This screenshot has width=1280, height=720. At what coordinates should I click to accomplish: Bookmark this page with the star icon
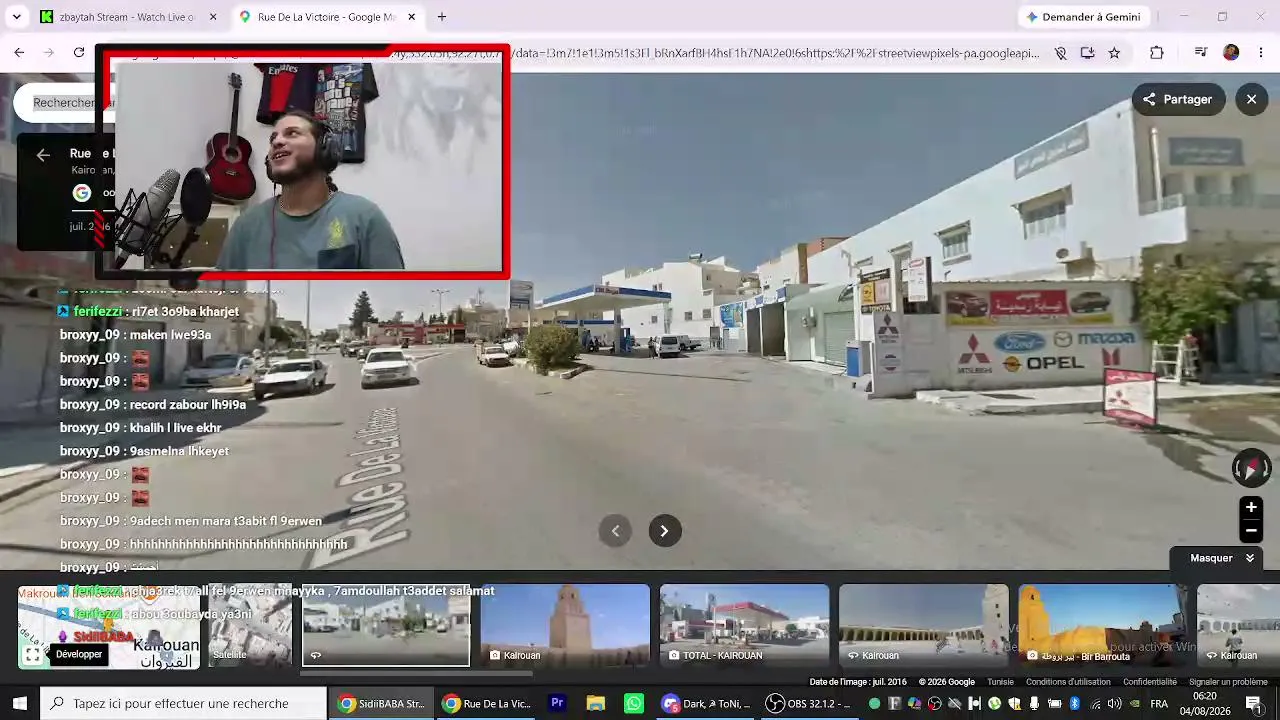[1114, 53]
